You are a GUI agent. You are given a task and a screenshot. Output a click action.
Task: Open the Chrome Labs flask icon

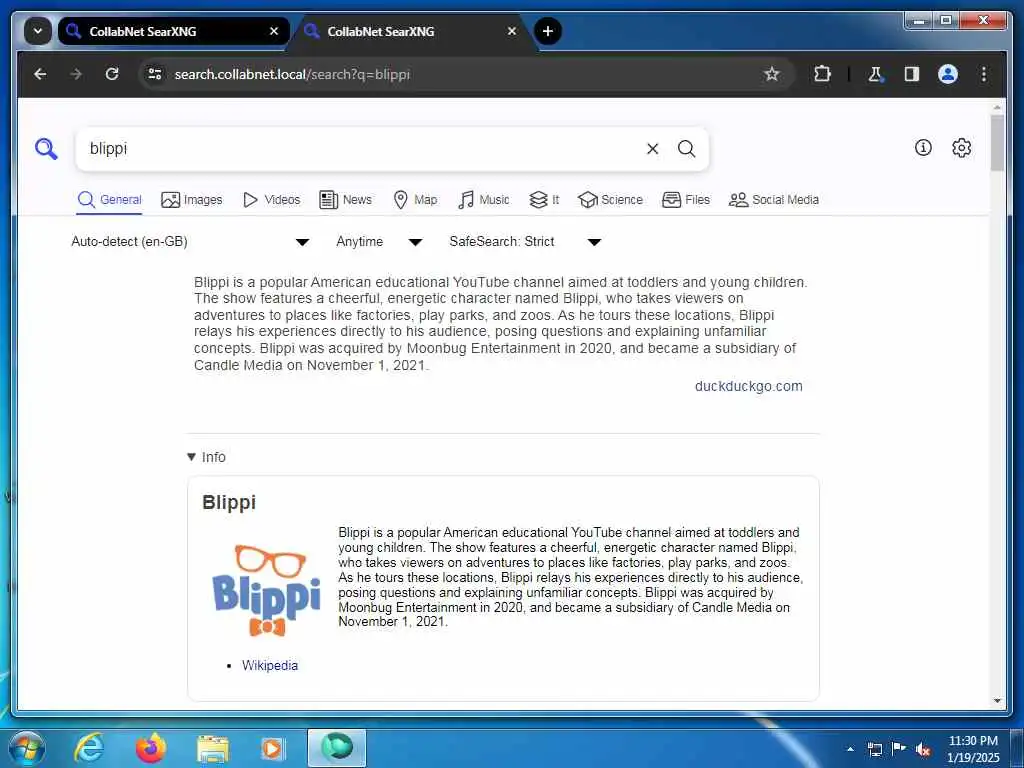pos(876,74)
